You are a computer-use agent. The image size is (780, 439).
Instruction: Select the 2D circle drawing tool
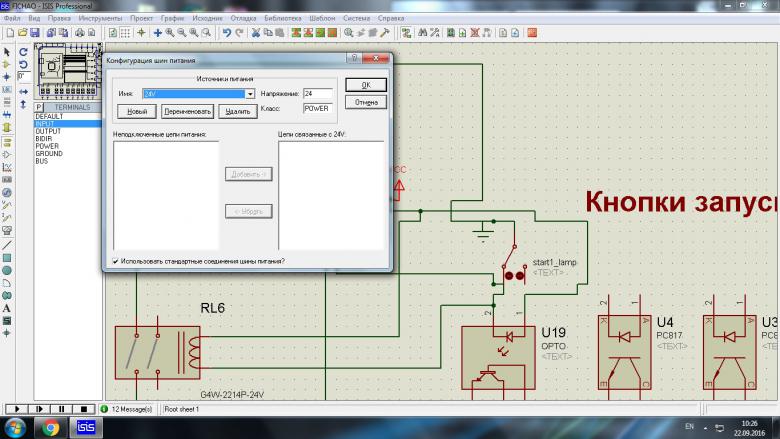pos(7,270)
